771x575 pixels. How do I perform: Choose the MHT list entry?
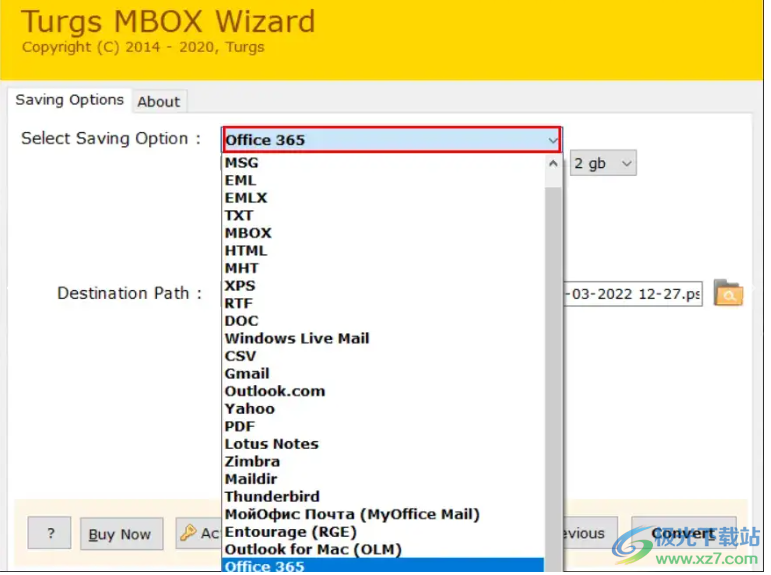point(384,268)
